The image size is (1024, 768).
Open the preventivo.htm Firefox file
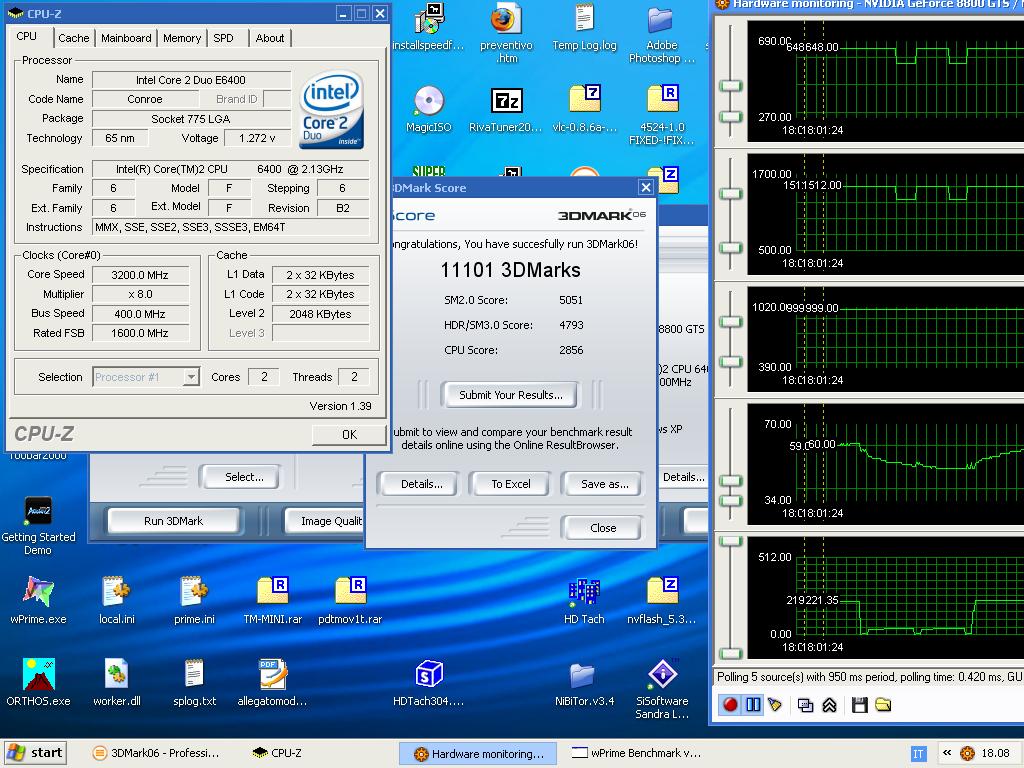click(506, 33)
